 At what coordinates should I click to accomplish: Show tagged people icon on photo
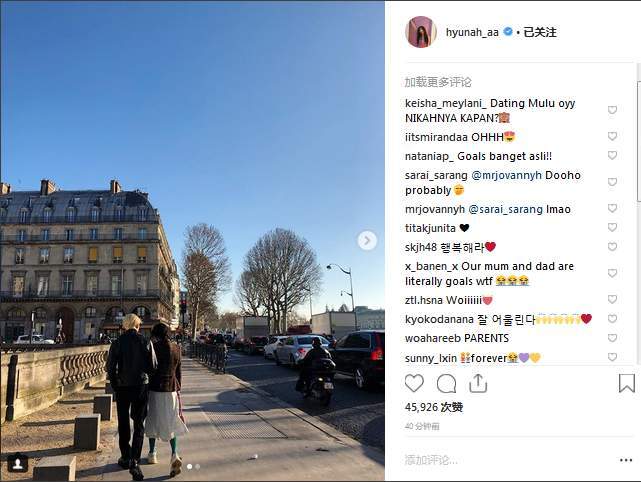18,463
